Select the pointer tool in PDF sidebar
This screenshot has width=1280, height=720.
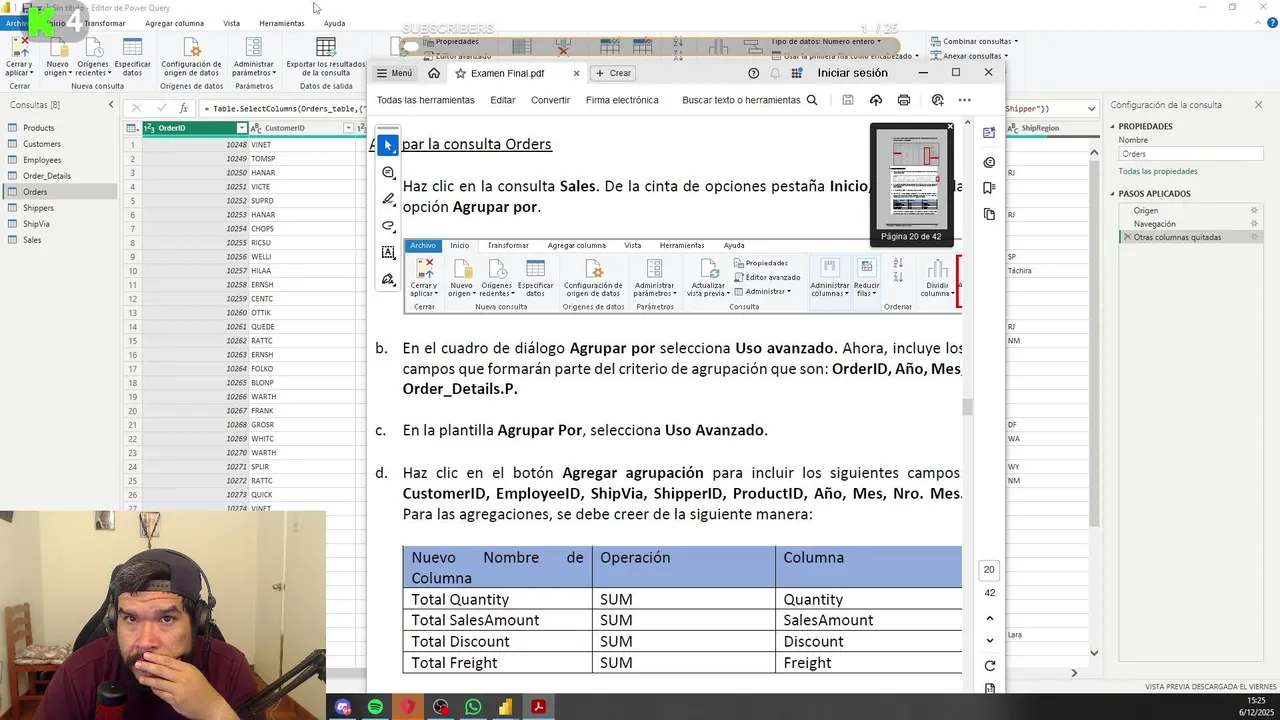pyautogui.click(x=388, y=146)
